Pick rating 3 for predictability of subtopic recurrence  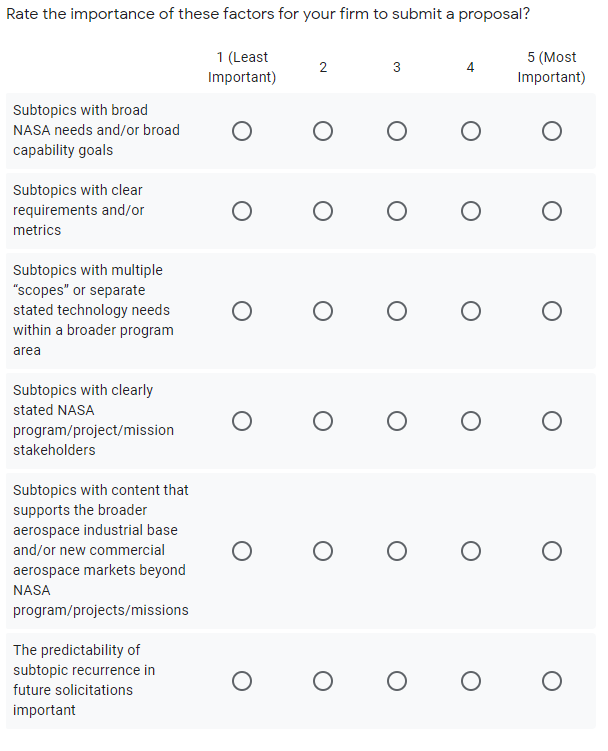point(397,681)
